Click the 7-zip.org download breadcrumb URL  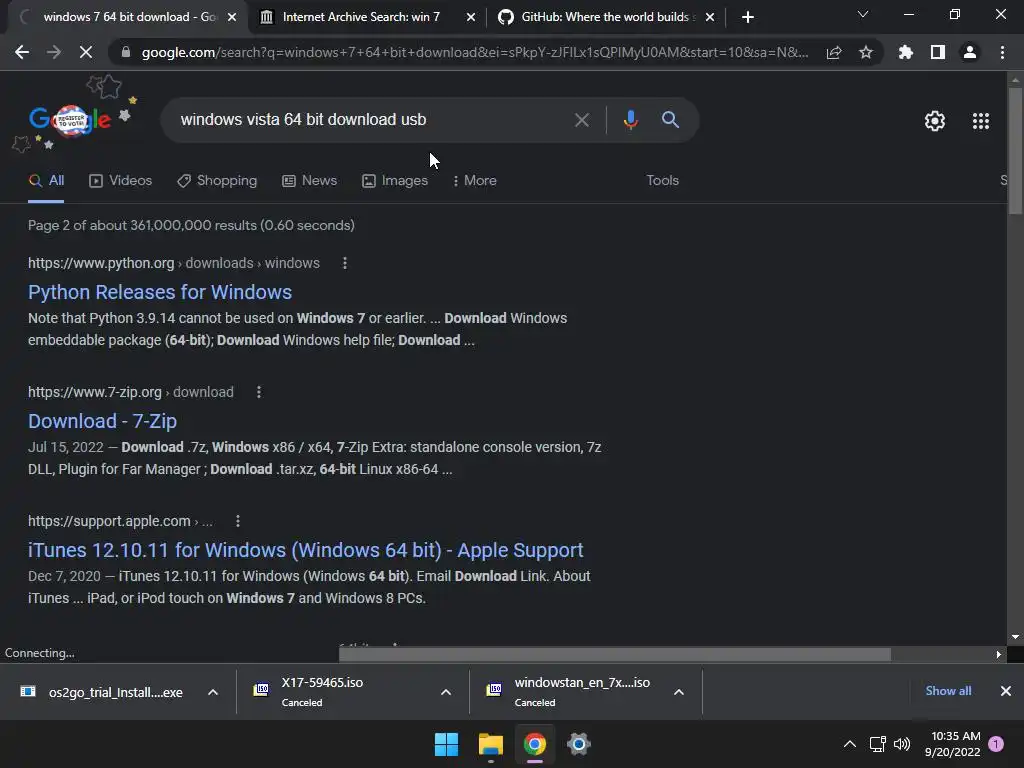[131, 392]
